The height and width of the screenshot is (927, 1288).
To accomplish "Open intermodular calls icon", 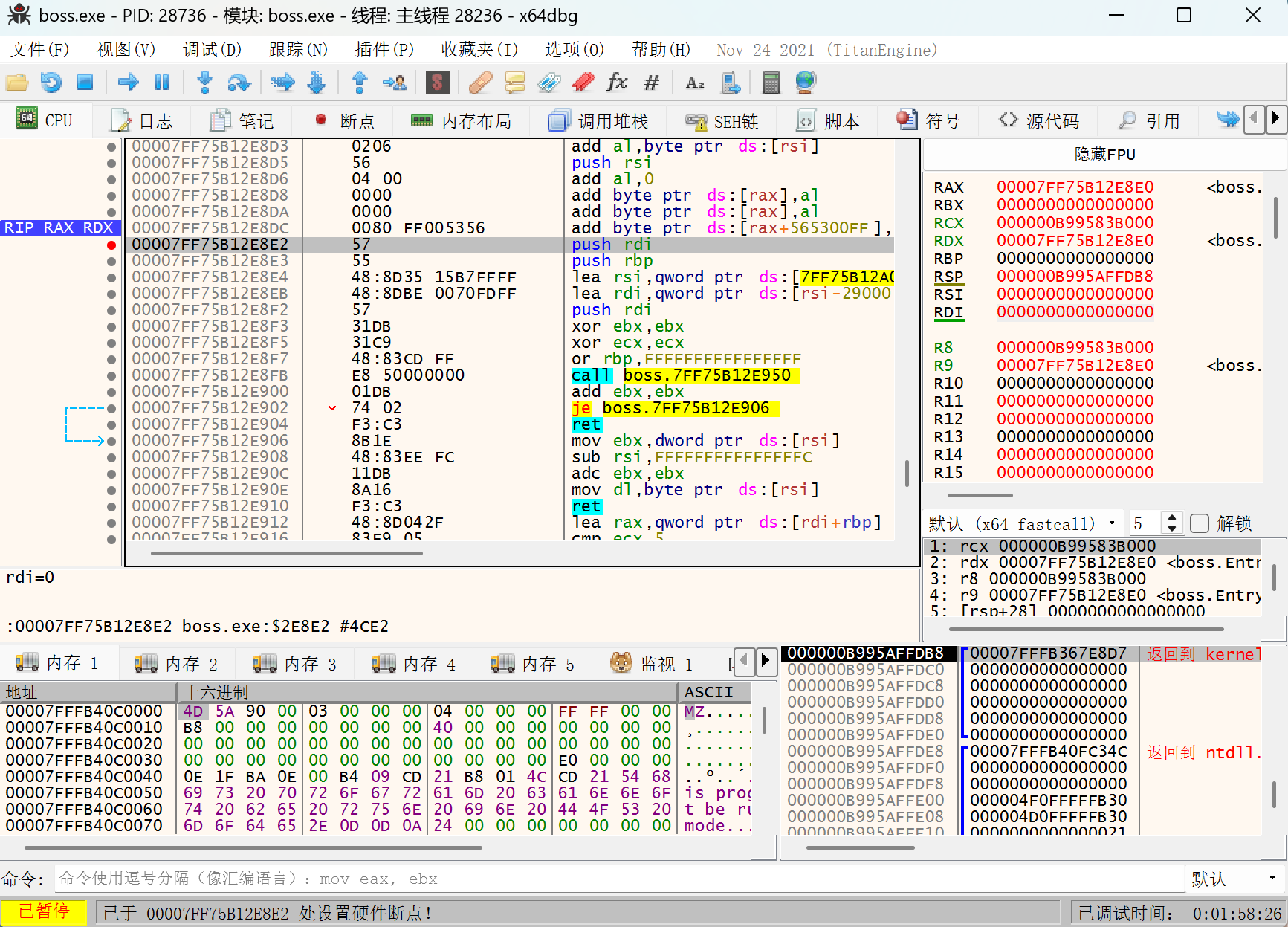I will click(731, 83).
